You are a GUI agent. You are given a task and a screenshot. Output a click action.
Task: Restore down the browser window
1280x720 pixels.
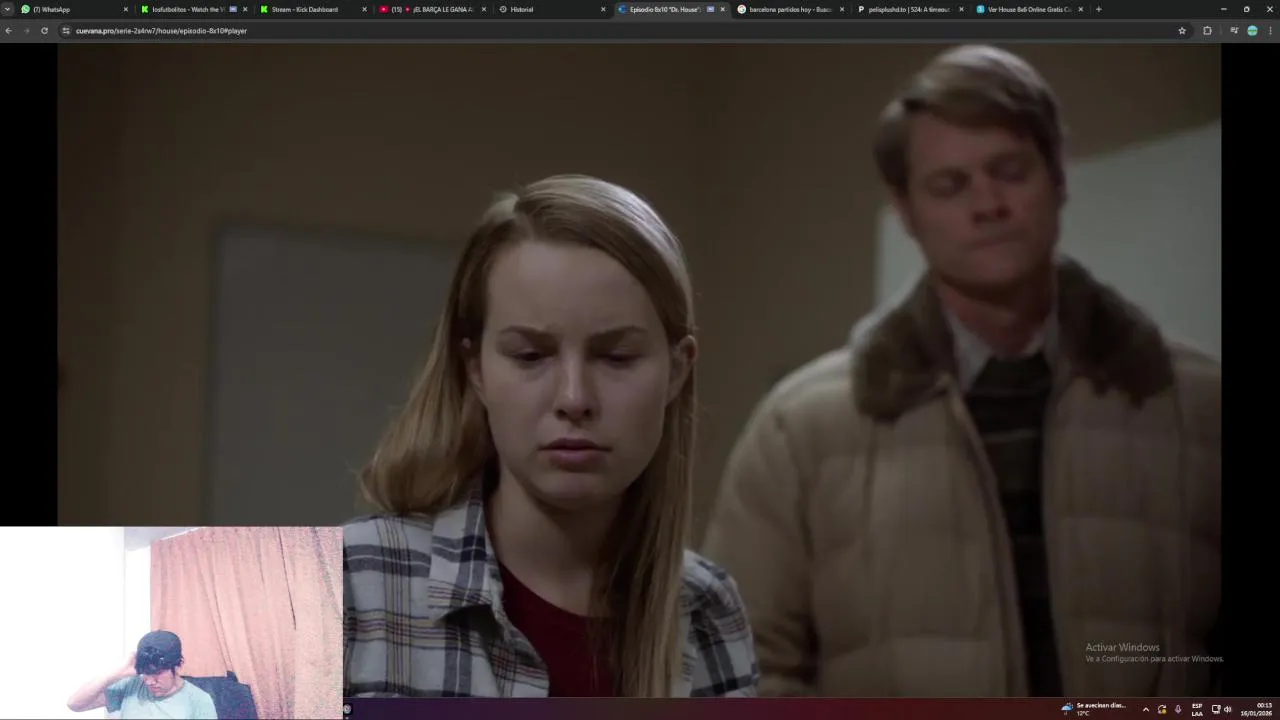1246,9
